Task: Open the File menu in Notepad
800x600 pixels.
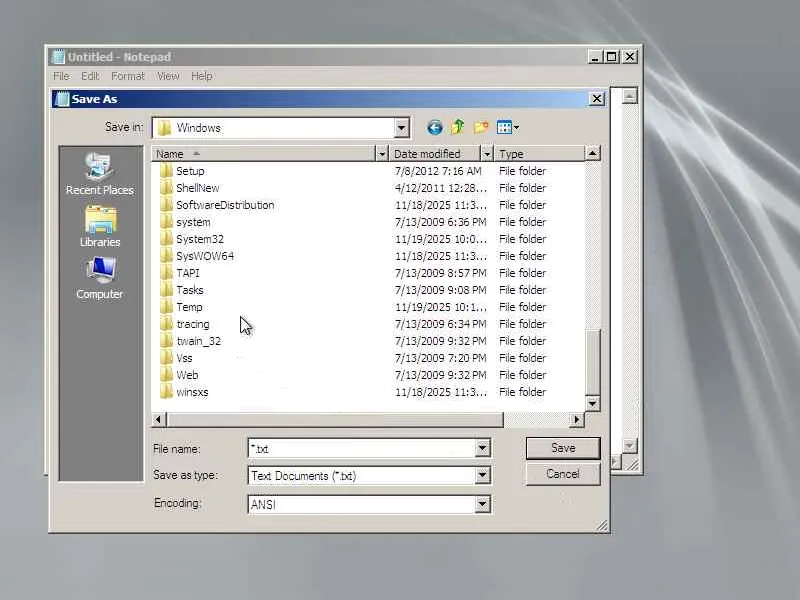Action: pyautogui.click(x=61, y=76)
